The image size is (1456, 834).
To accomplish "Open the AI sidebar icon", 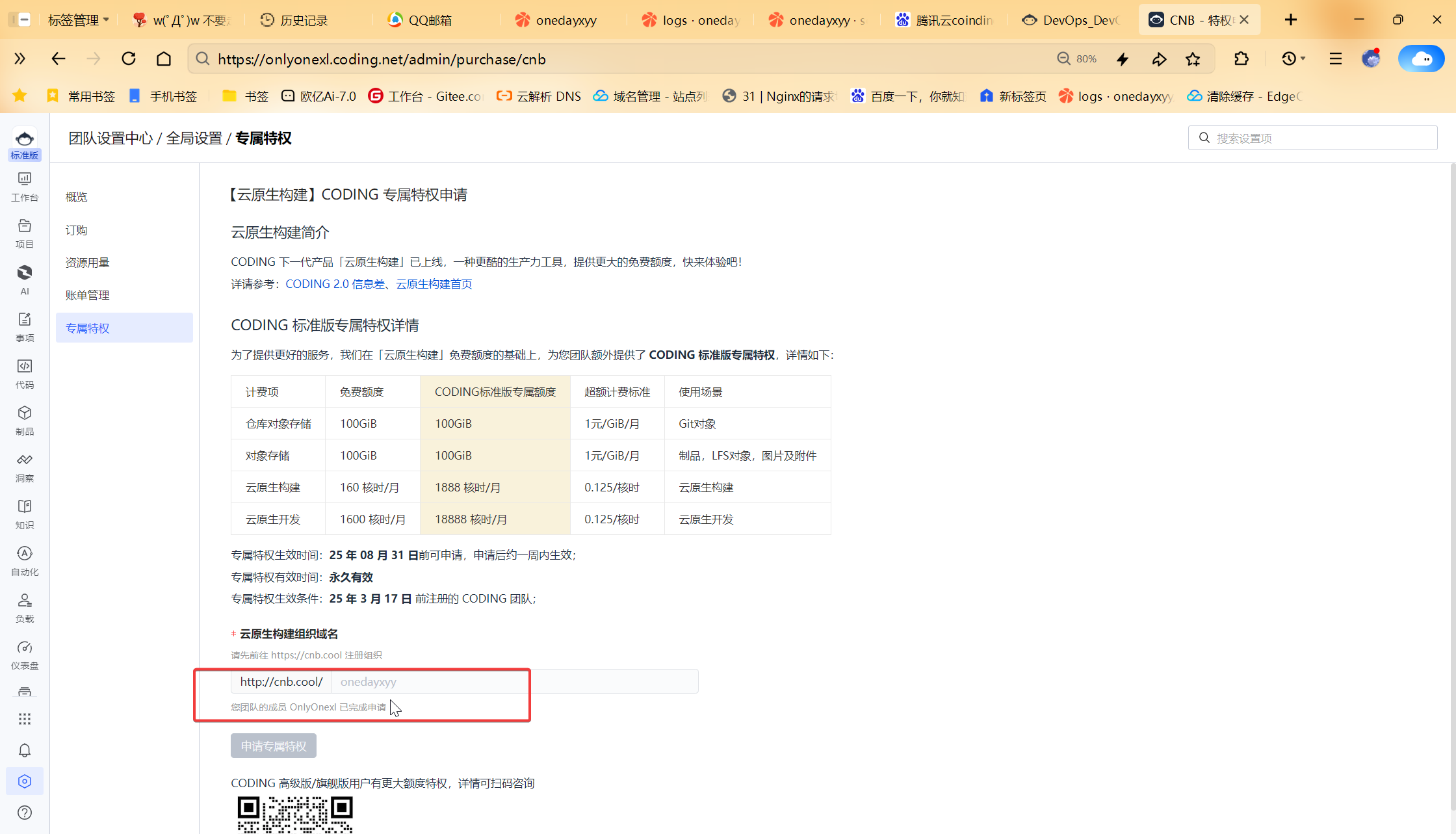I will click(25, 280).
